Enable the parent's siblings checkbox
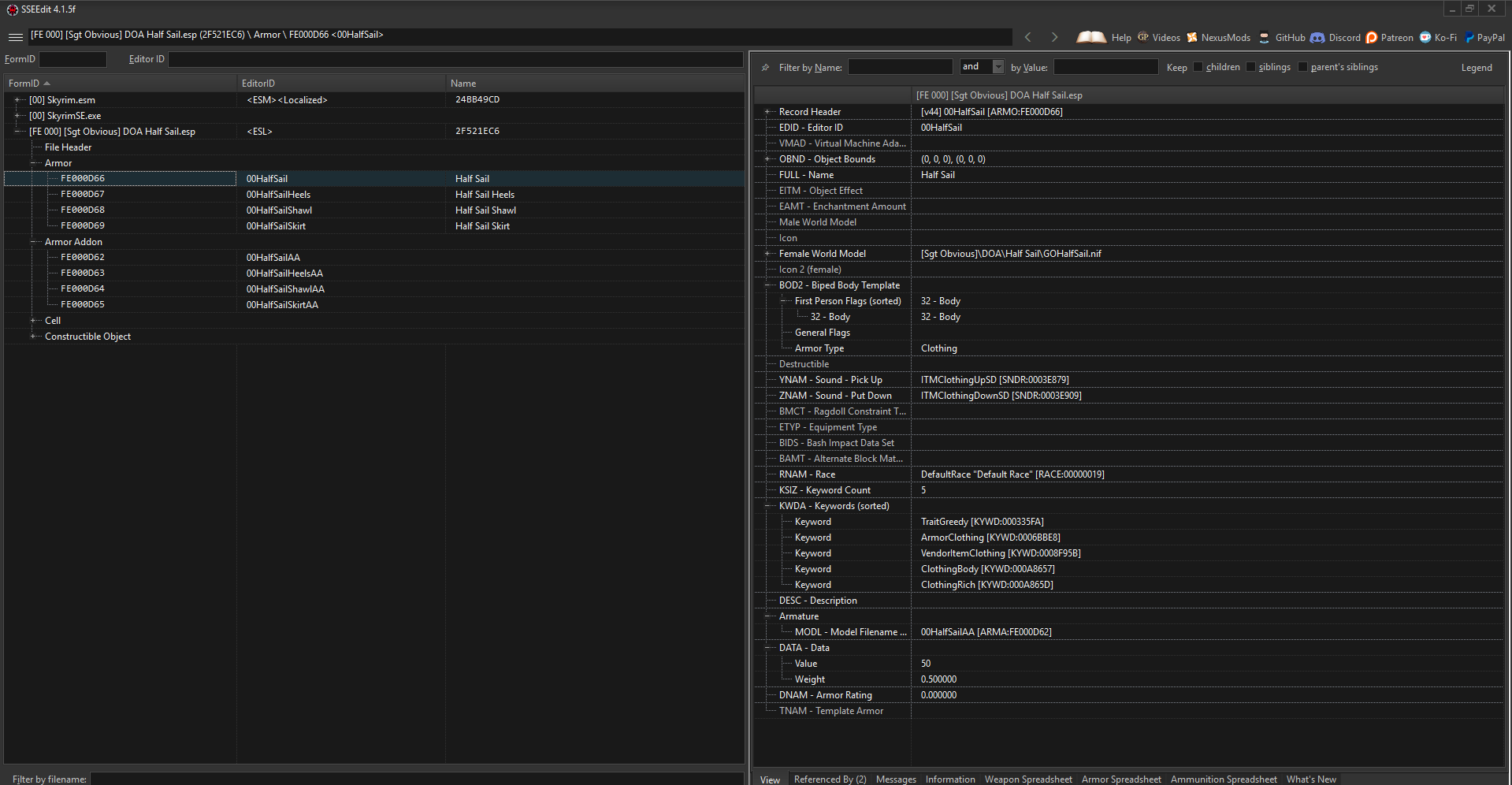This screenshot has width=1512, height=785. [x=1302, y=67]
